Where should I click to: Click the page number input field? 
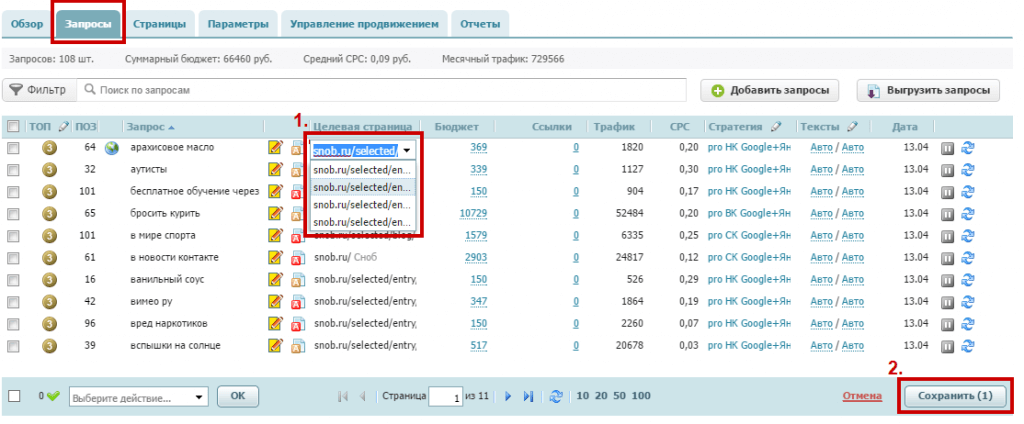click(x=445, y=397)
